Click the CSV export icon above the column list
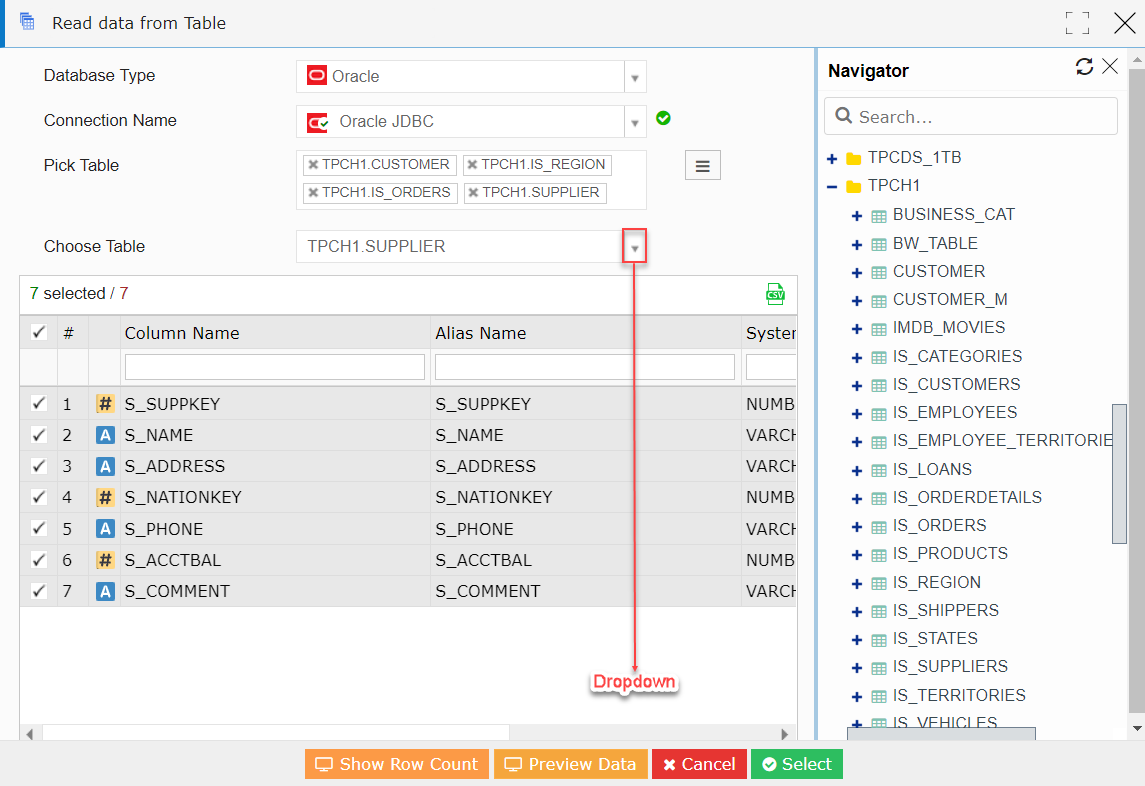Viewport: 1145px width, 786px height. (775, 294)
